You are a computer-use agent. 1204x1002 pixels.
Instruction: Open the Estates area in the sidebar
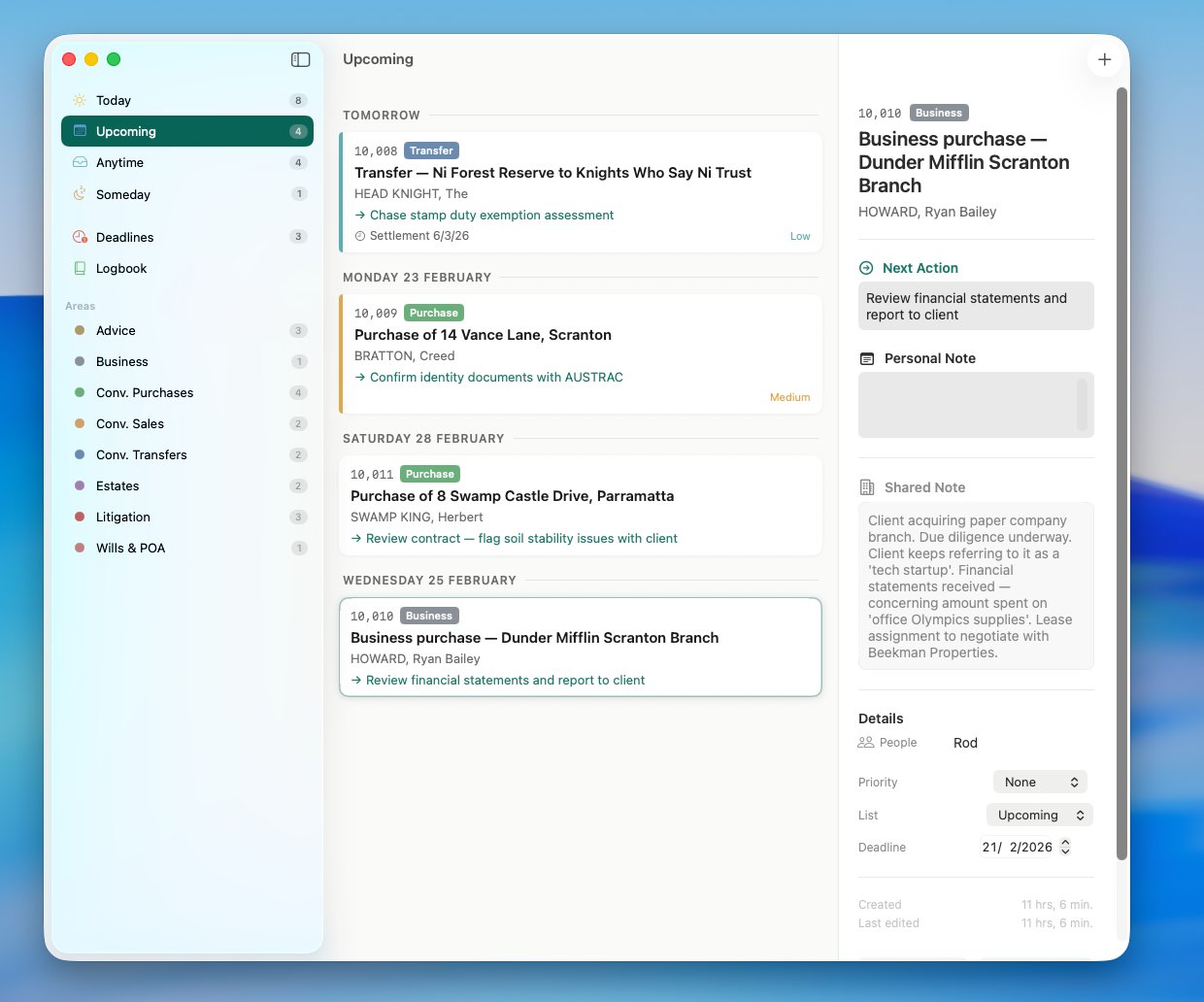point(117,485)
